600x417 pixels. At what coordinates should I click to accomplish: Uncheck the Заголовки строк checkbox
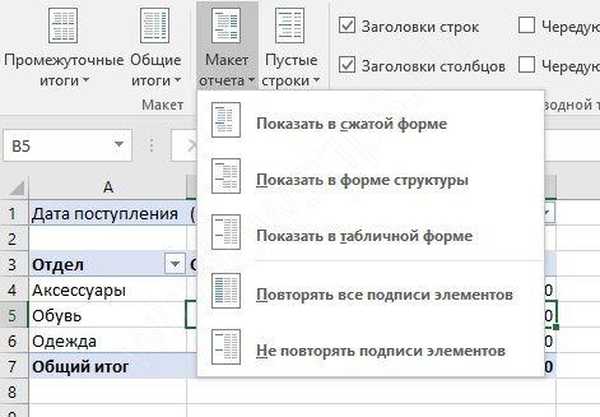347,26
